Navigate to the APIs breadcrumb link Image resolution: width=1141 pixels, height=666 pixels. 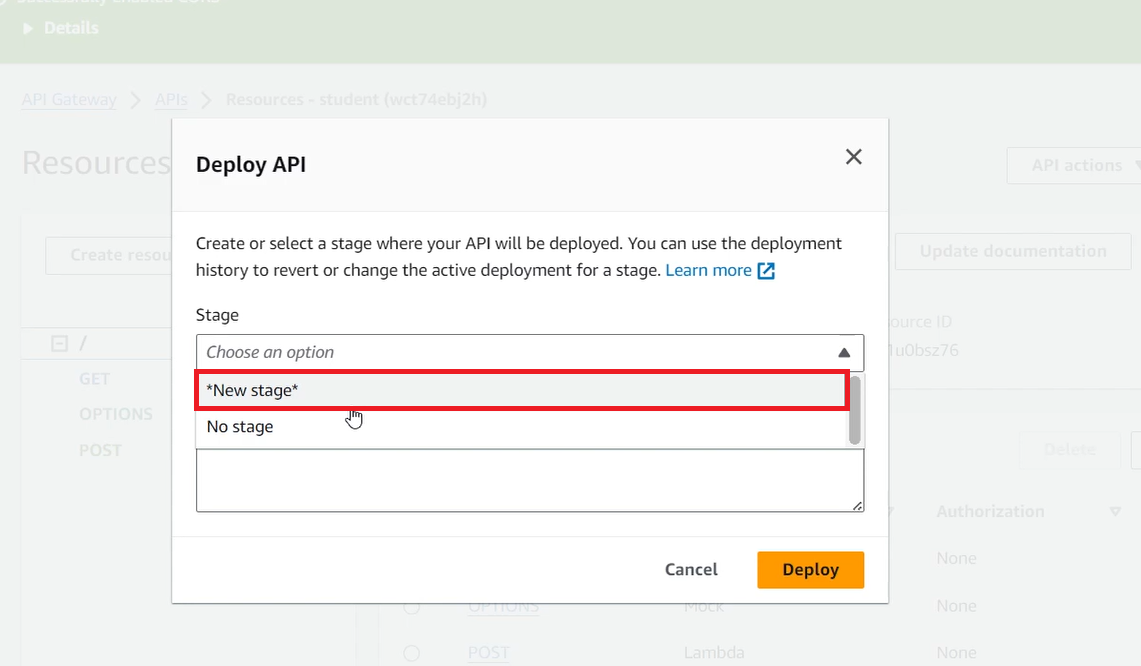coord(170,99)
